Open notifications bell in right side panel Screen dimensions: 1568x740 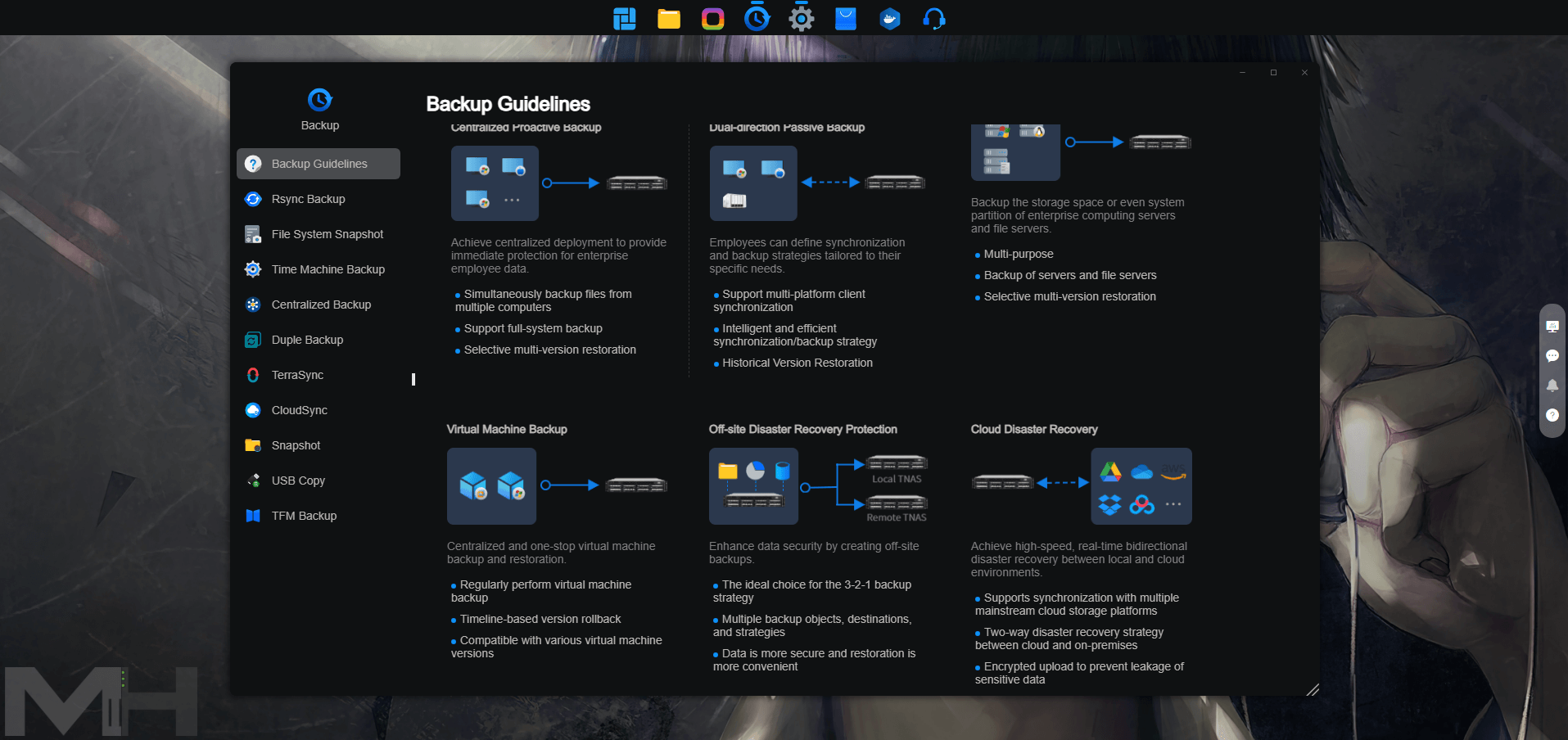click(x=1552, y=386)
